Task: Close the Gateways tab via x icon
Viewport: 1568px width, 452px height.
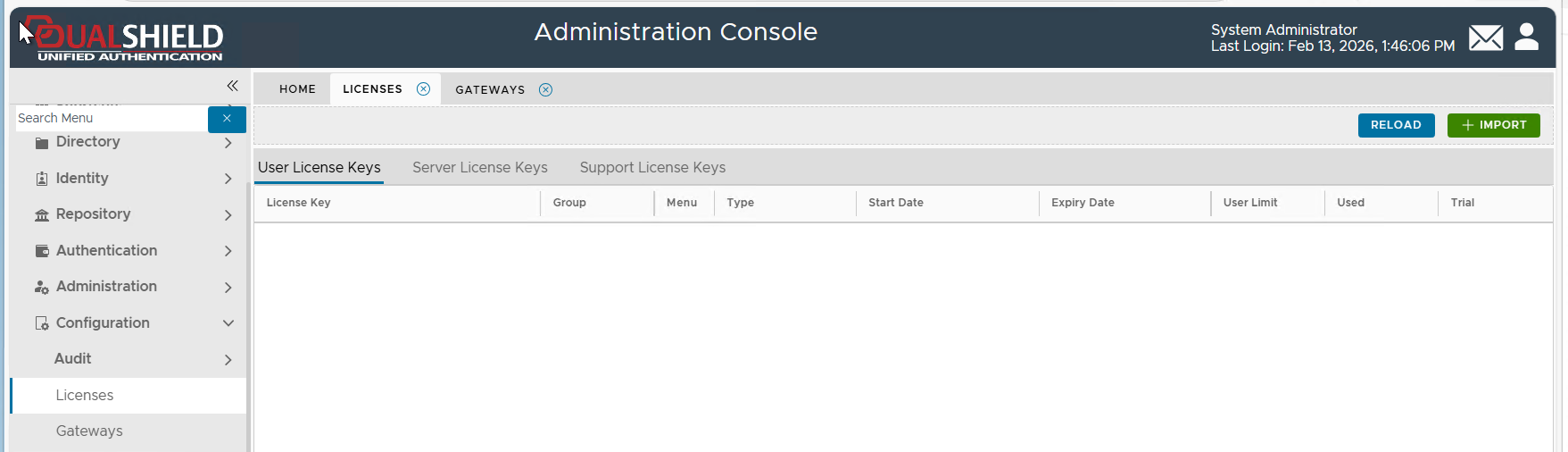Action: tap(545, 89)
